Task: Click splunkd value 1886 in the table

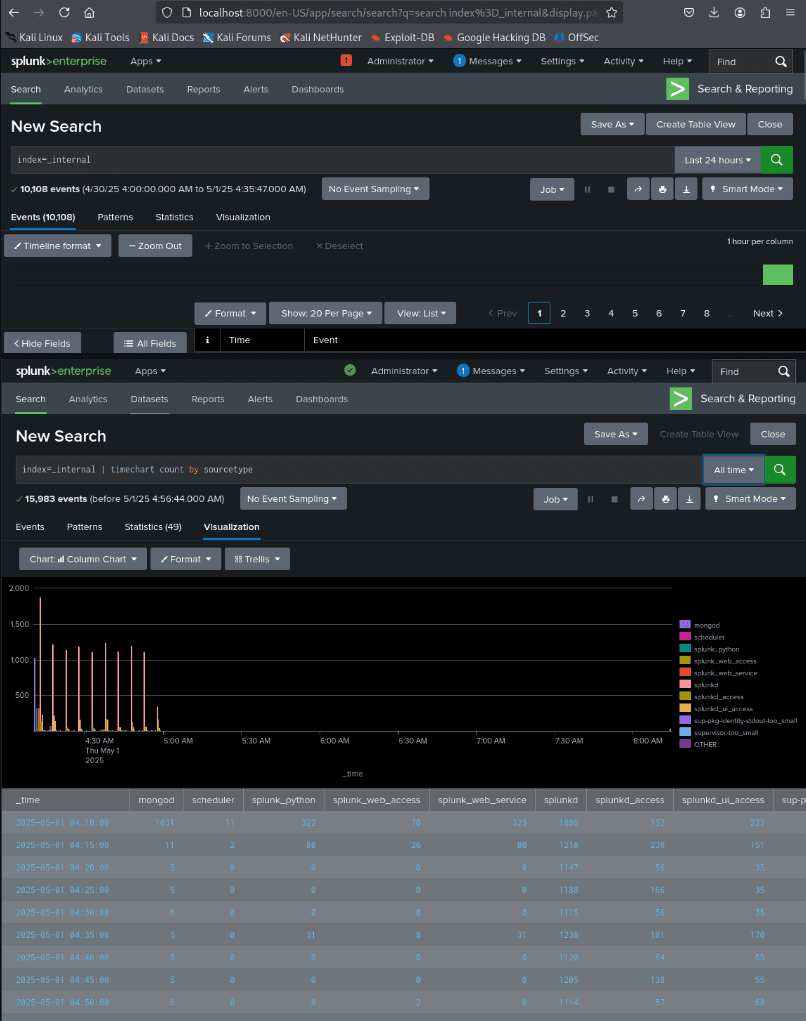Action: (x=568, y=822)
